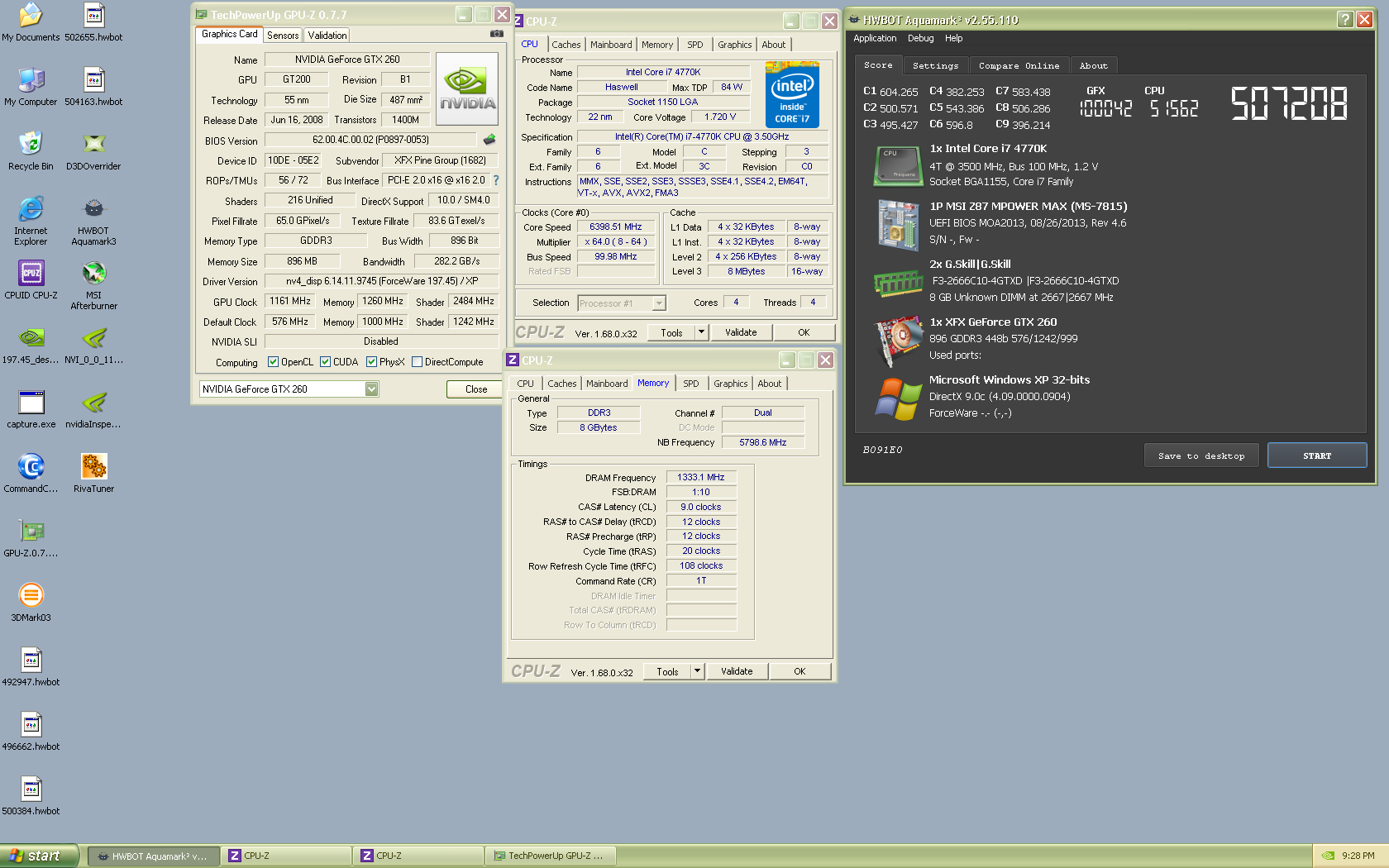Click the Windows start button
This screenshot has width=1389, height=868.
(40, 856)
